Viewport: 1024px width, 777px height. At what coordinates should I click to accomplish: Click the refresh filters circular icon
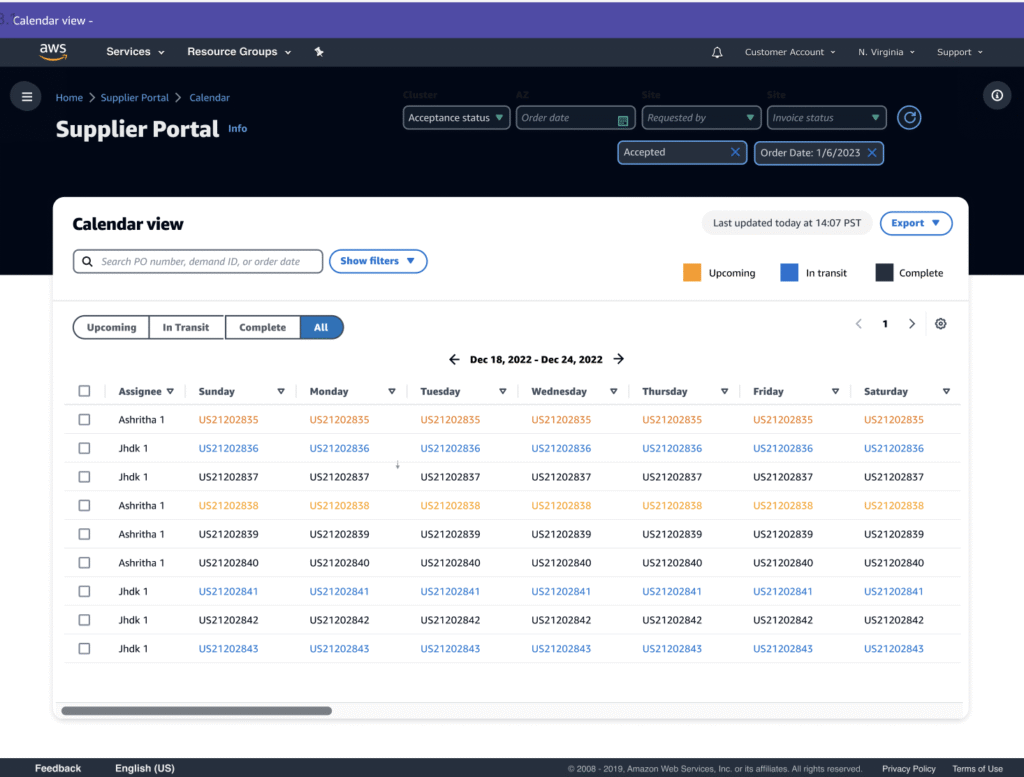908,118
